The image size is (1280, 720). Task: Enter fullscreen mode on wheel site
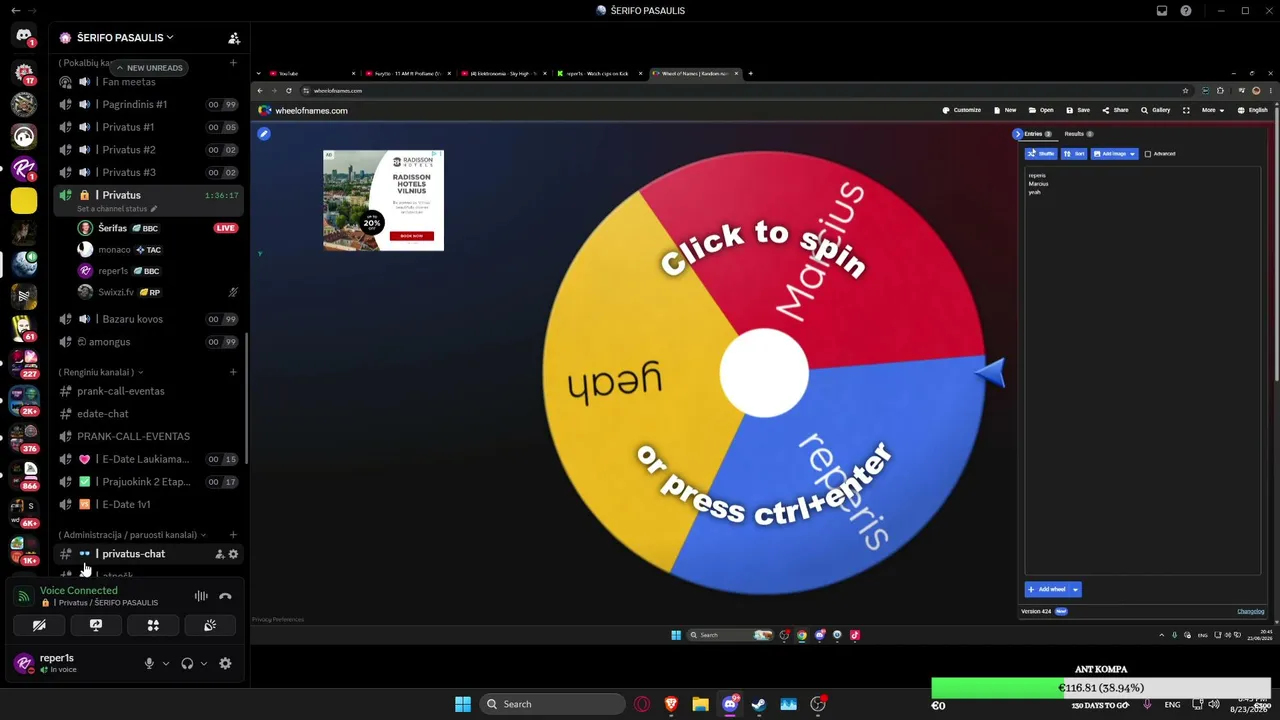(1186, 110)
